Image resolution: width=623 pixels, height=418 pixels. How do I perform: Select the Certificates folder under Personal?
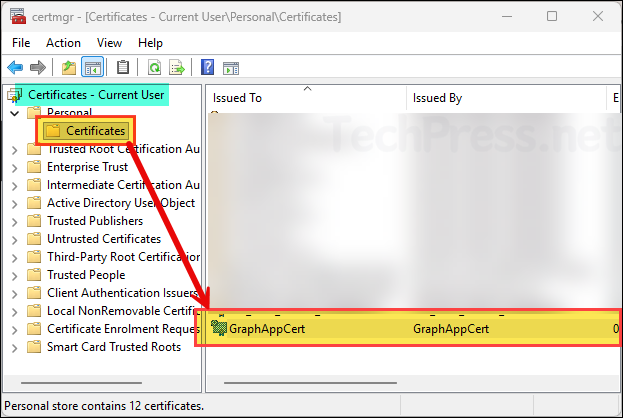point(96,131)
